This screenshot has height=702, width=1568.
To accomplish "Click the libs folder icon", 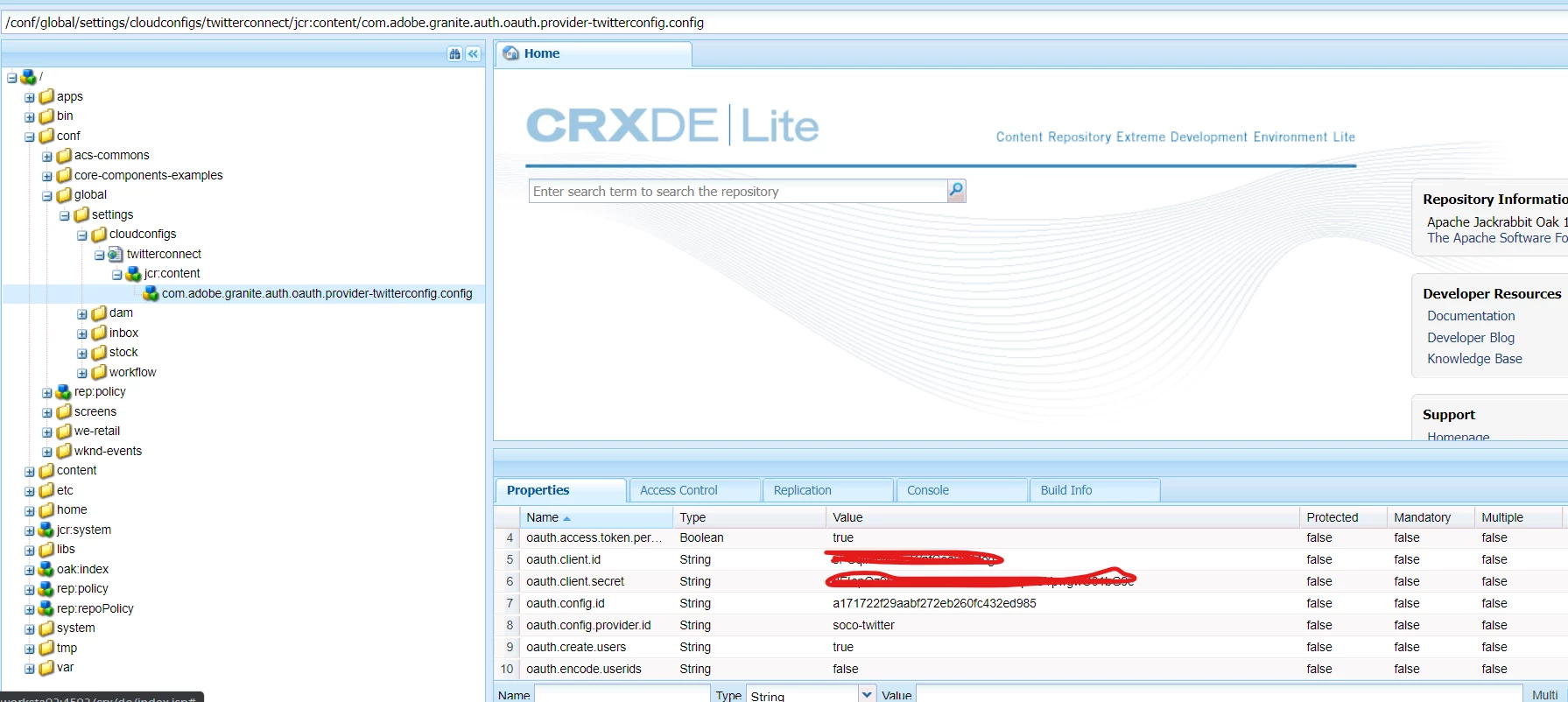I will (x=46, y=549).
